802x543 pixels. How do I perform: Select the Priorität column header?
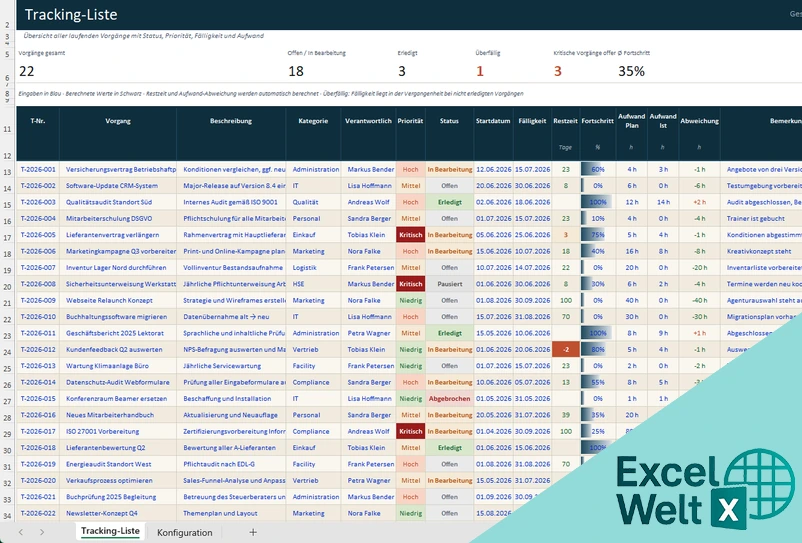pyautogui.click(x=410, y=121)
